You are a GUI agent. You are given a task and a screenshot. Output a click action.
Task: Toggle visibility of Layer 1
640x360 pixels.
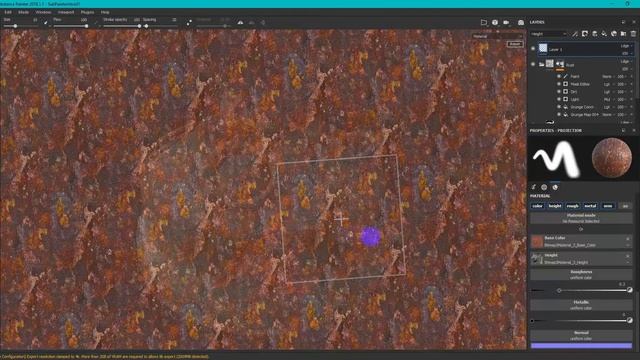(533, 49)
